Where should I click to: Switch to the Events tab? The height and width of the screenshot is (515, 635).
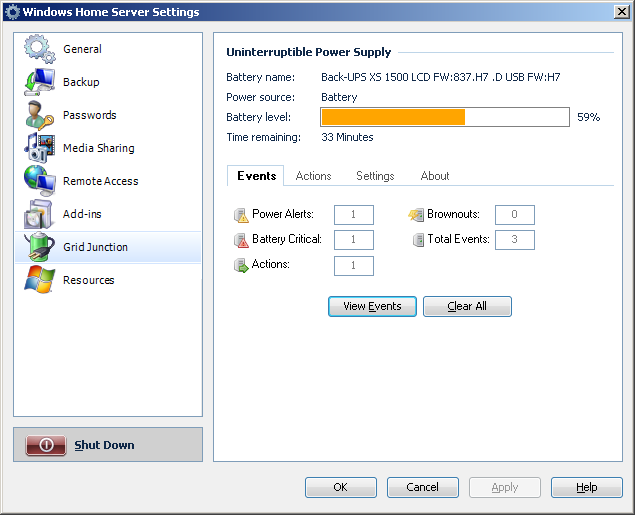pyautogui.click(x=256, y=176)
